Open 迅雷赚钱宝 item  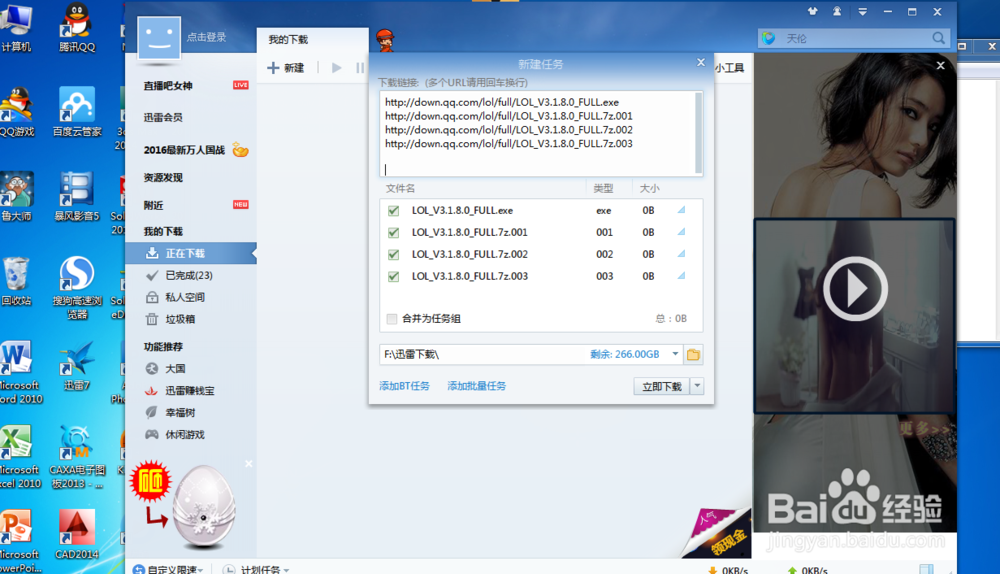click(191, 390)
